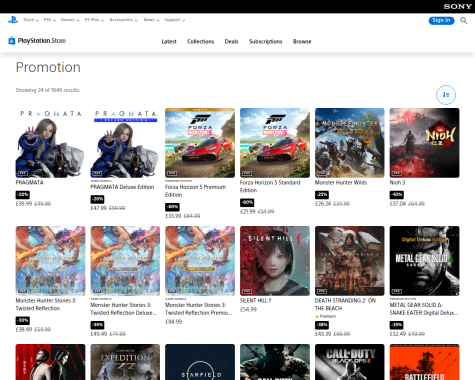Image resolution: width=475 pixels, height=380 pixels.
Task: Click the Premium label under DEATH STRANDING 2
Action: point(325,316)
